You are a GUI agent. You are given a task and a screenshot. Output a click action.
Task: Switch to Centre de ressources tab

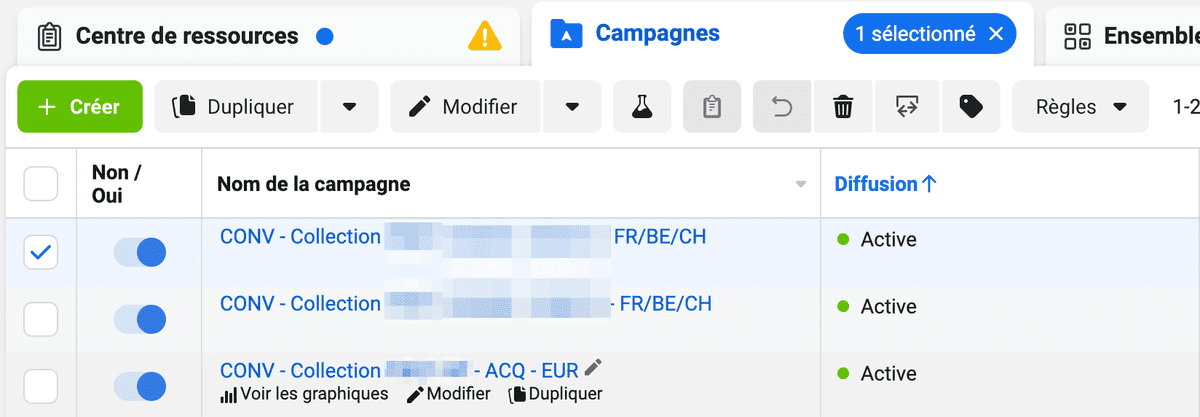(186, 37)
